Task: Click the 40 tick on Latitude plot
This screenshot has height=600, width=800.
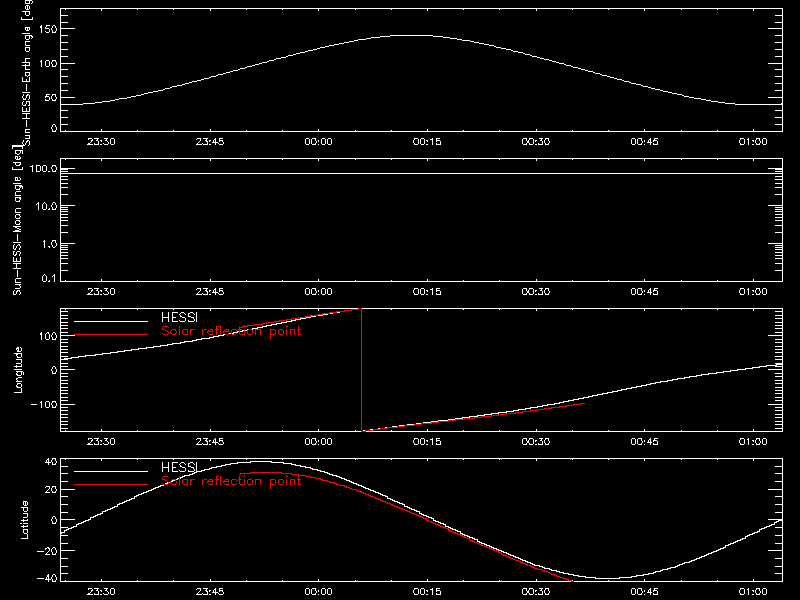Action: coord(51,462)
